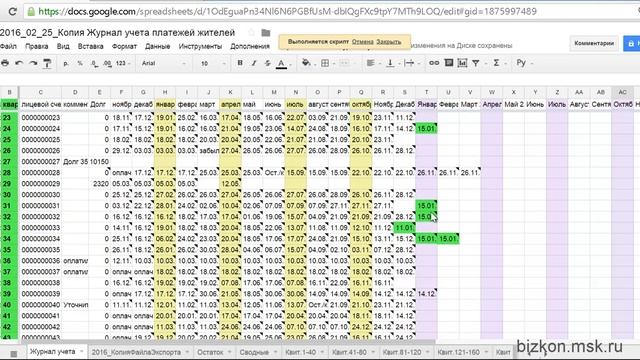Open Журнал учета sheet tab dropdown arrow
640x360 pixels.
(x=82, y=351)
